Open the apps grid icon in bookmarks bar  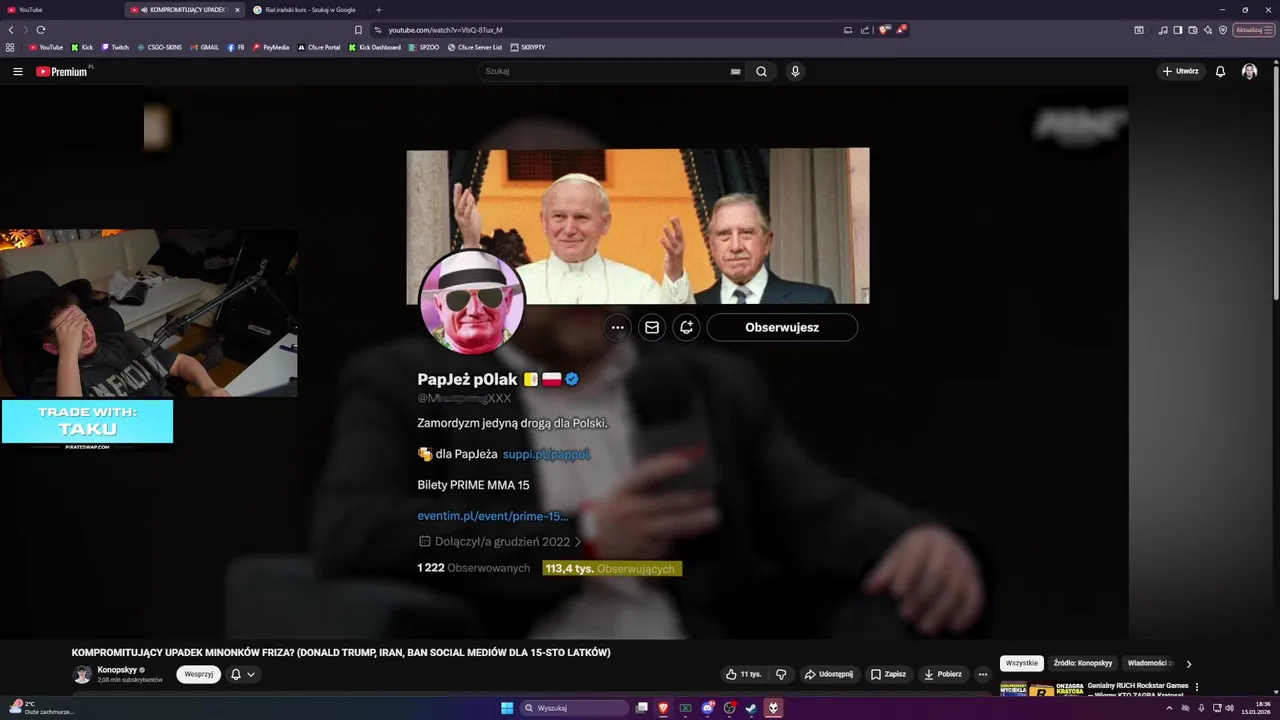click(10, 47)
